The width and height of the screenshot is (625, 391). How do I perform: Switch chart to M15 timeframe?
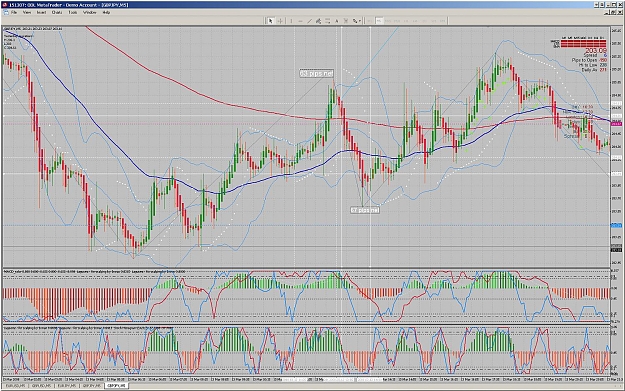pos(388,21)
